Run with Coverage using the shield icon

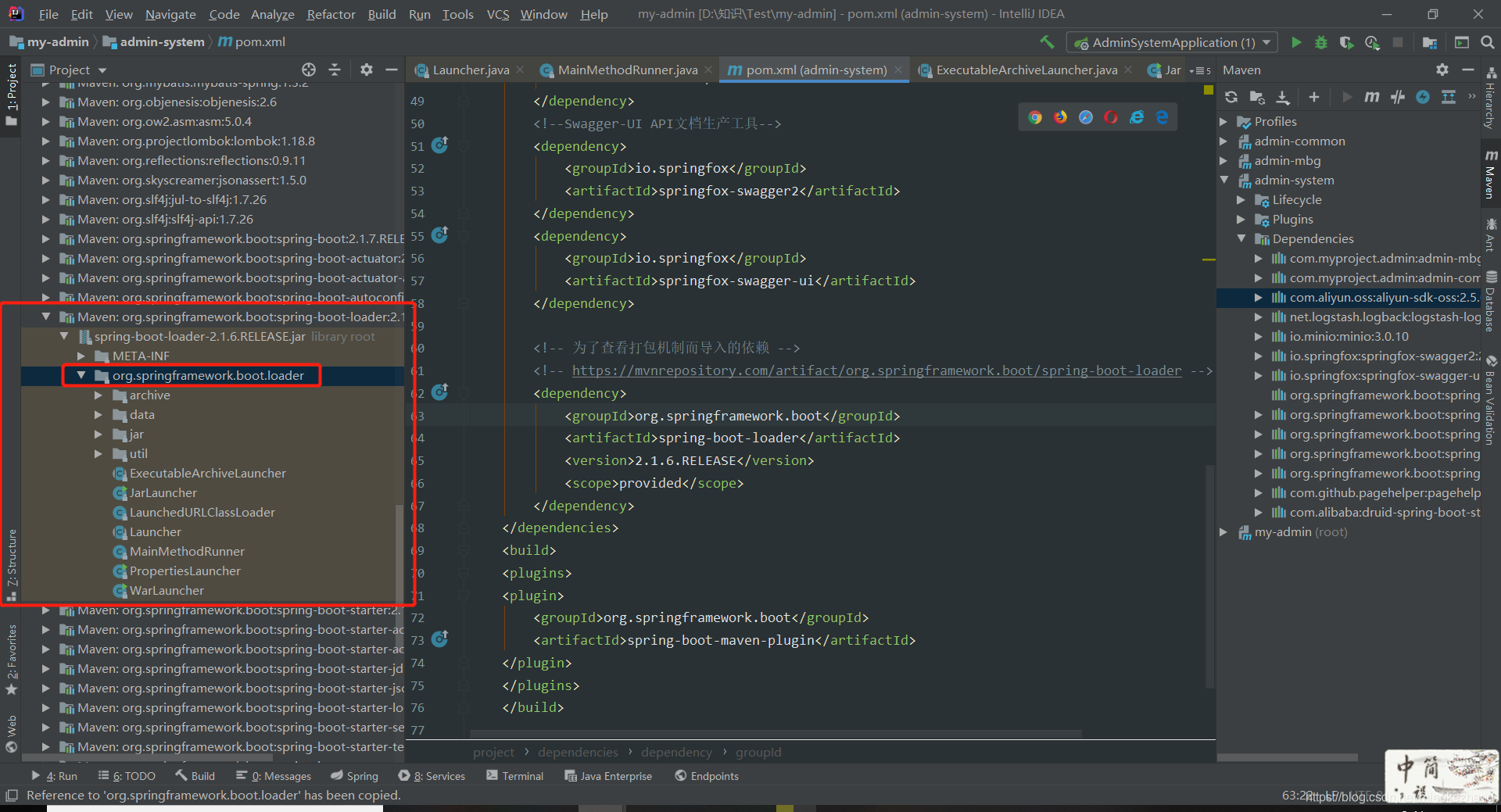(x=1346, y=42)
